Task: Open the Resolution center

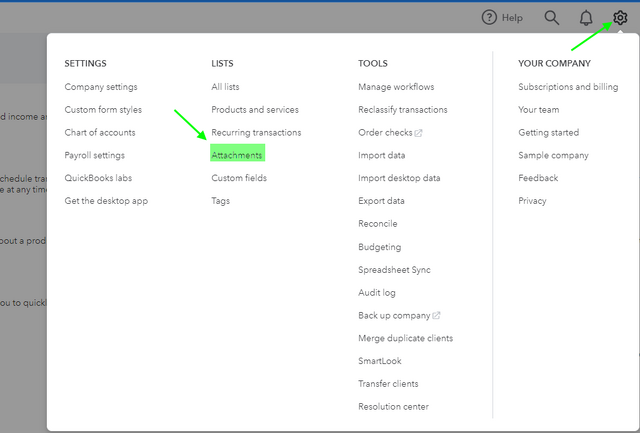Action: pos(393,407)
